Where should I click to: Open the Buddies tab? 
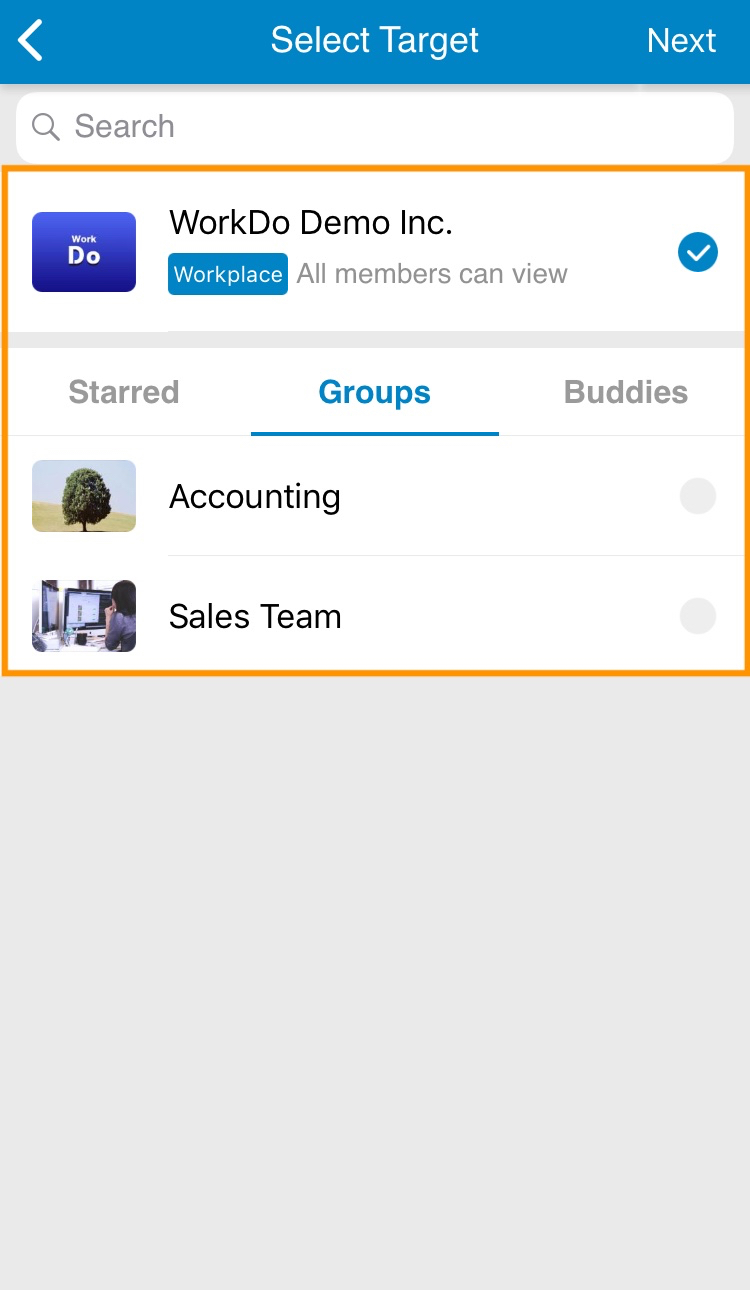tap(626, 392)
